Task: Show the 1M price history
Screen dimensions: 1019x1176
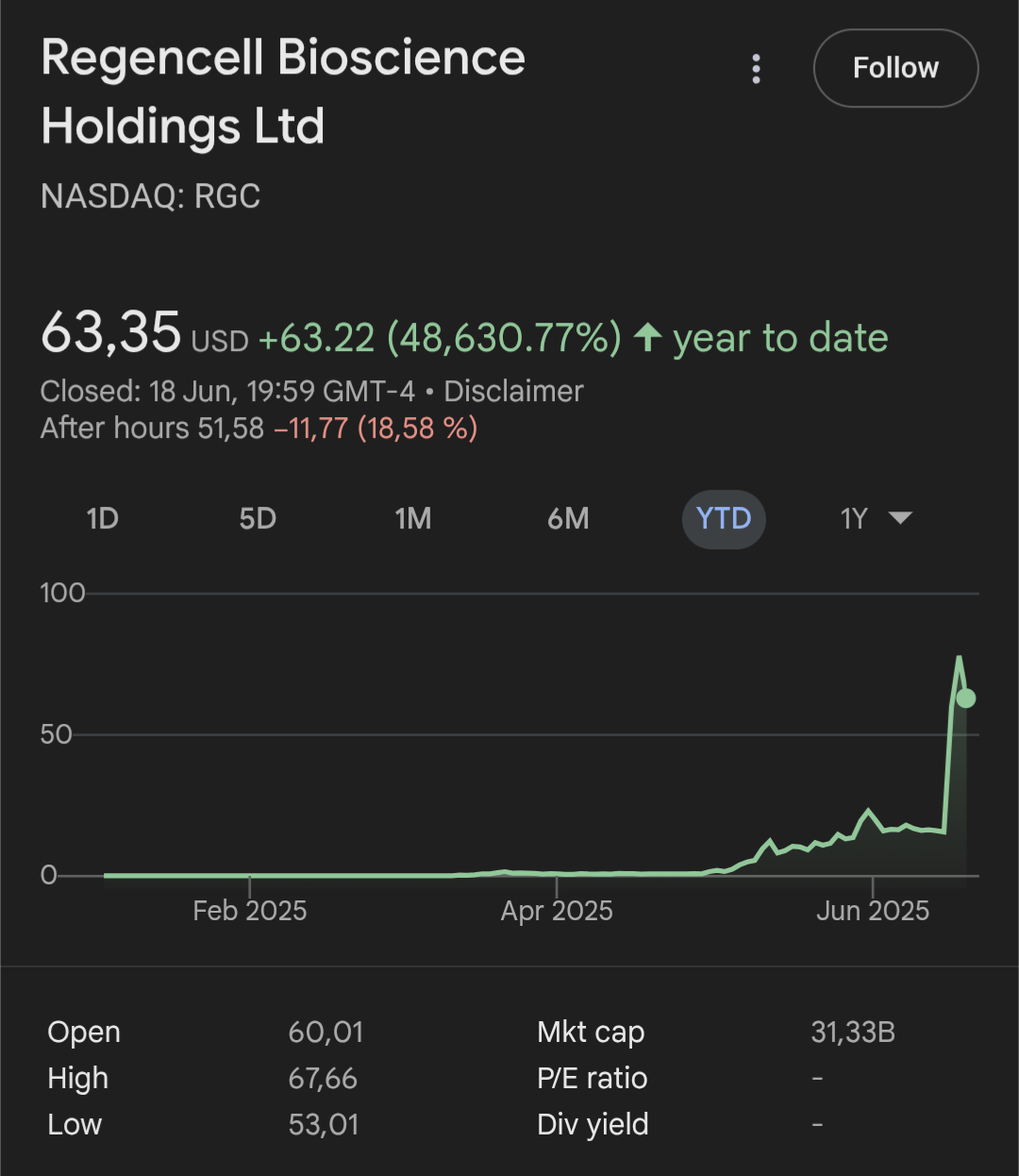Action: (x=413, y=518)
